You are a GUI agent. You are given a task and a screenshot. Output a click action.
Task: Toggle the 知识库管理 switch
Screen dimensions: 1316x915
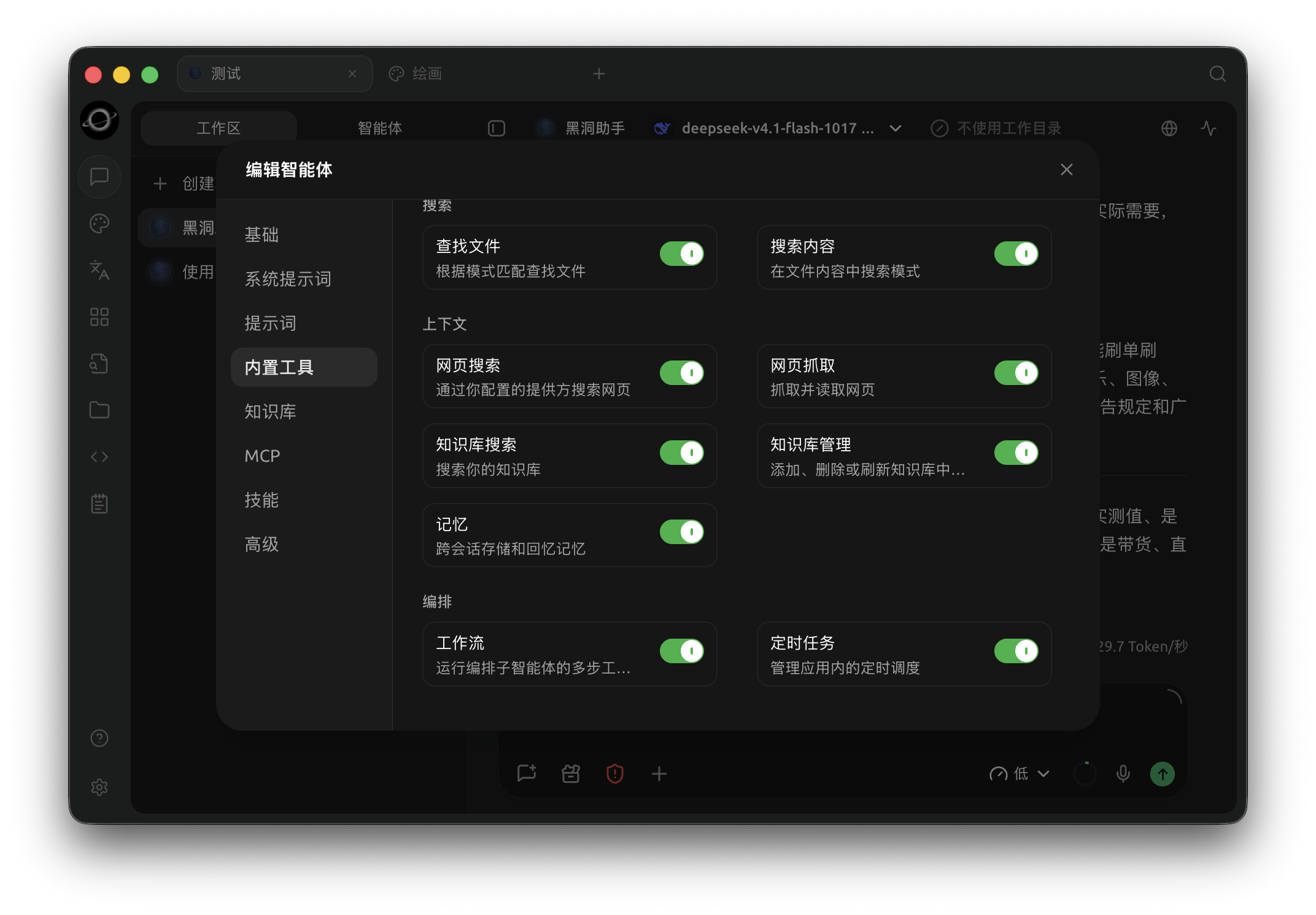[1016, 453]
